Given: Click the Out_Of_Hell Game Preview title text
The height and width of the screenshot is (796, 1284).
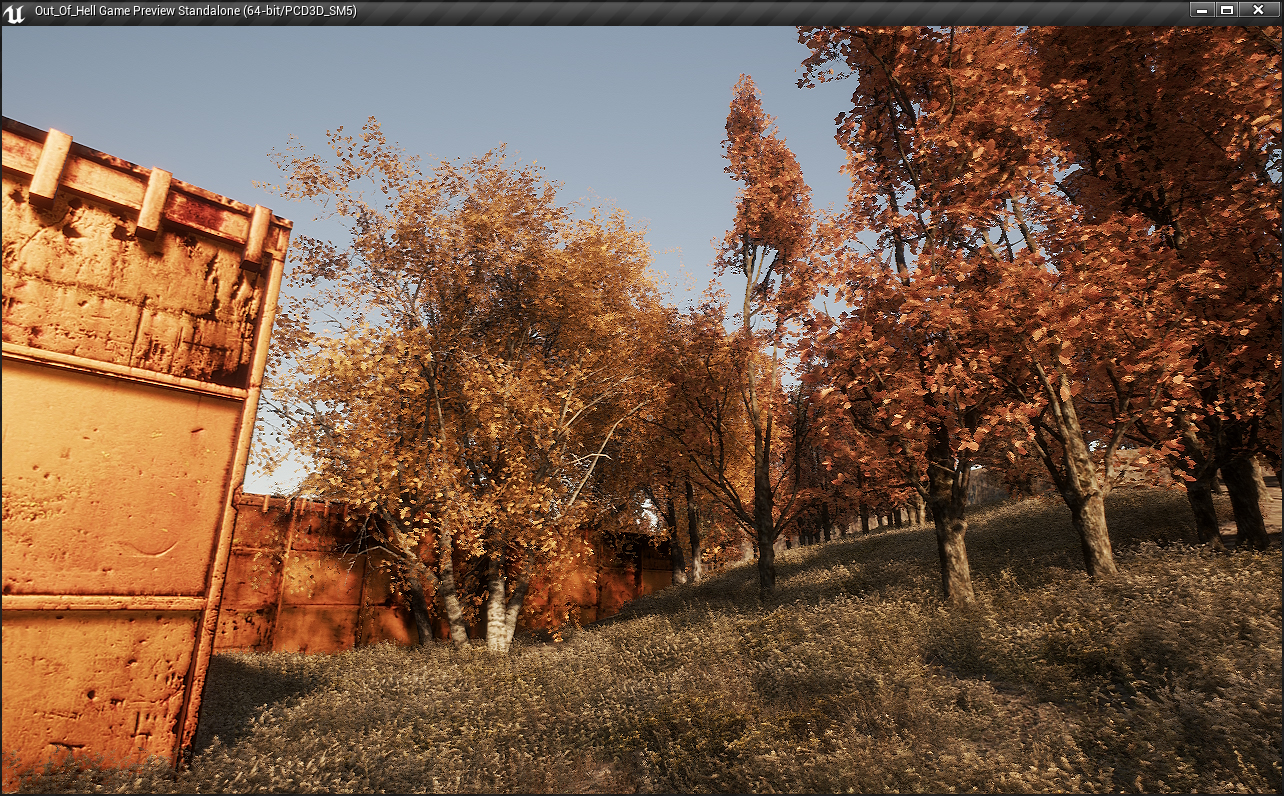Looking at the screenshot, I should (x=195, y=11).
